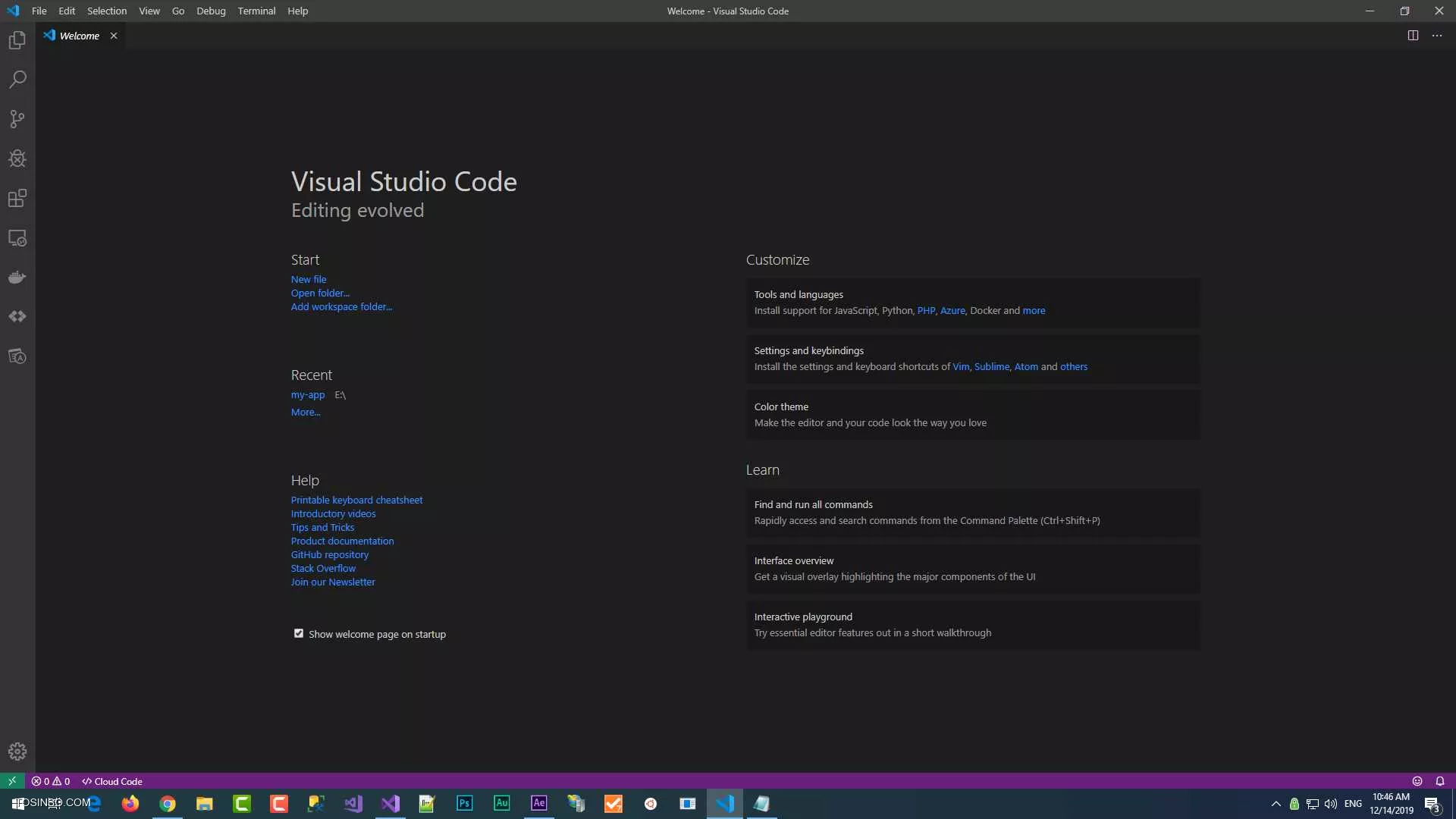Open recent project my-app
1456x819 pixels.
tap(308, 395)
